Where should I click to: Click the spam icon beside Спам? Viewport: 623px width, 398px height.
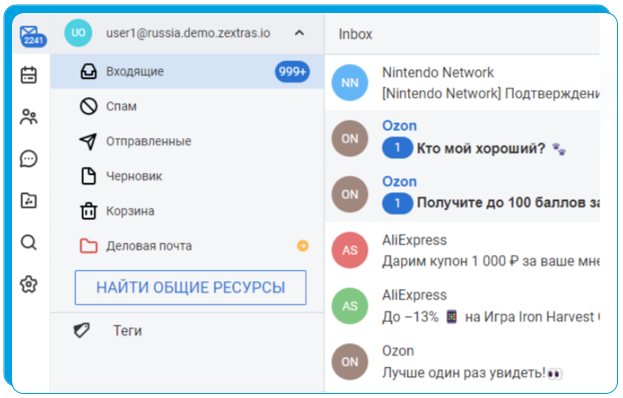tap(89, 106)
